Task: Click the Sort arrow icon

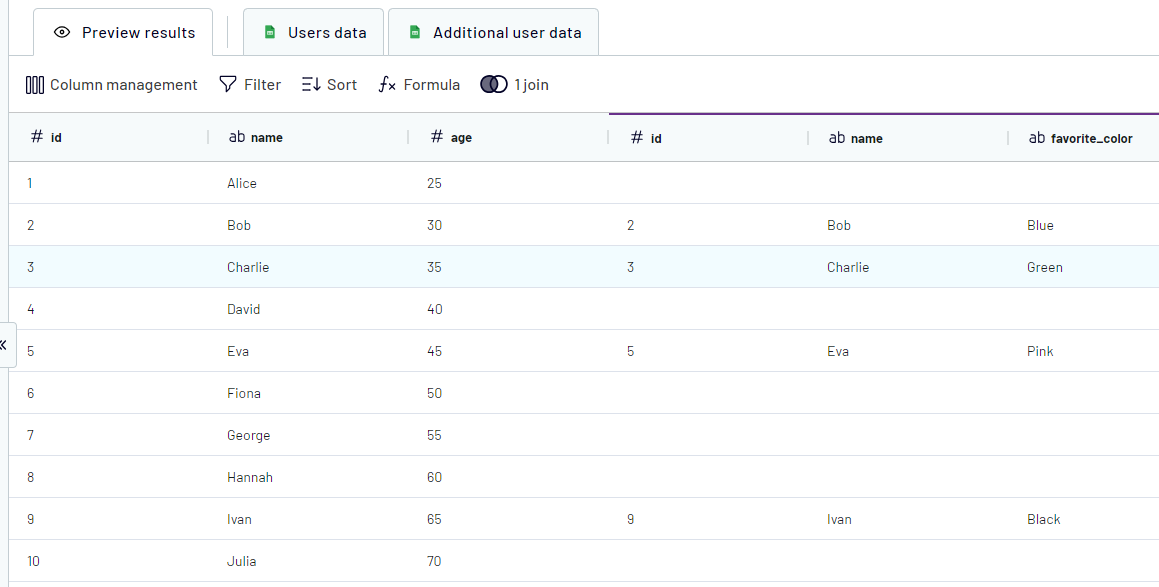Action: pos(311,85)
